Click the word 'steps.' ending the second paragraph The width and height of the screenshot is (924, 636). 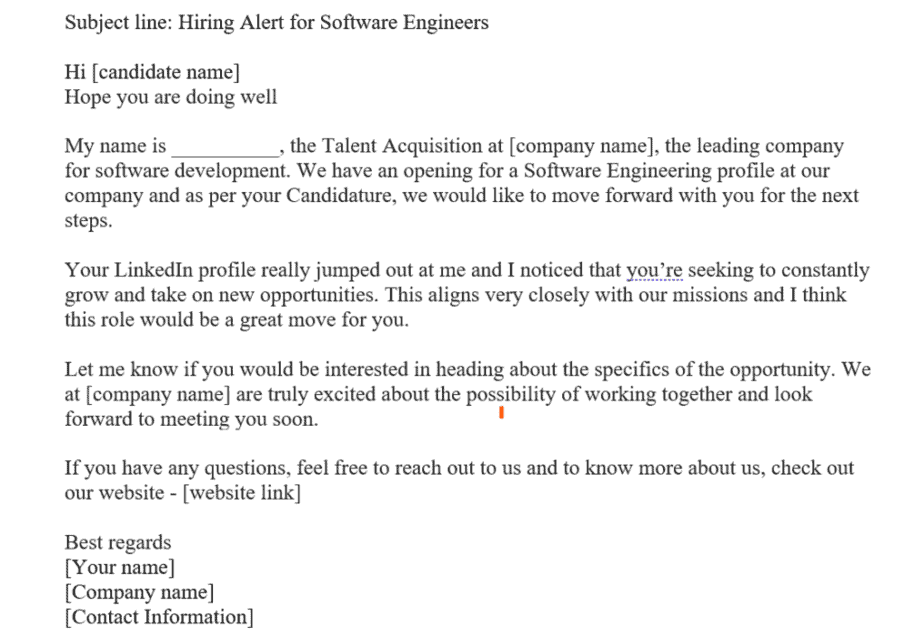click(x=88, y=220)
